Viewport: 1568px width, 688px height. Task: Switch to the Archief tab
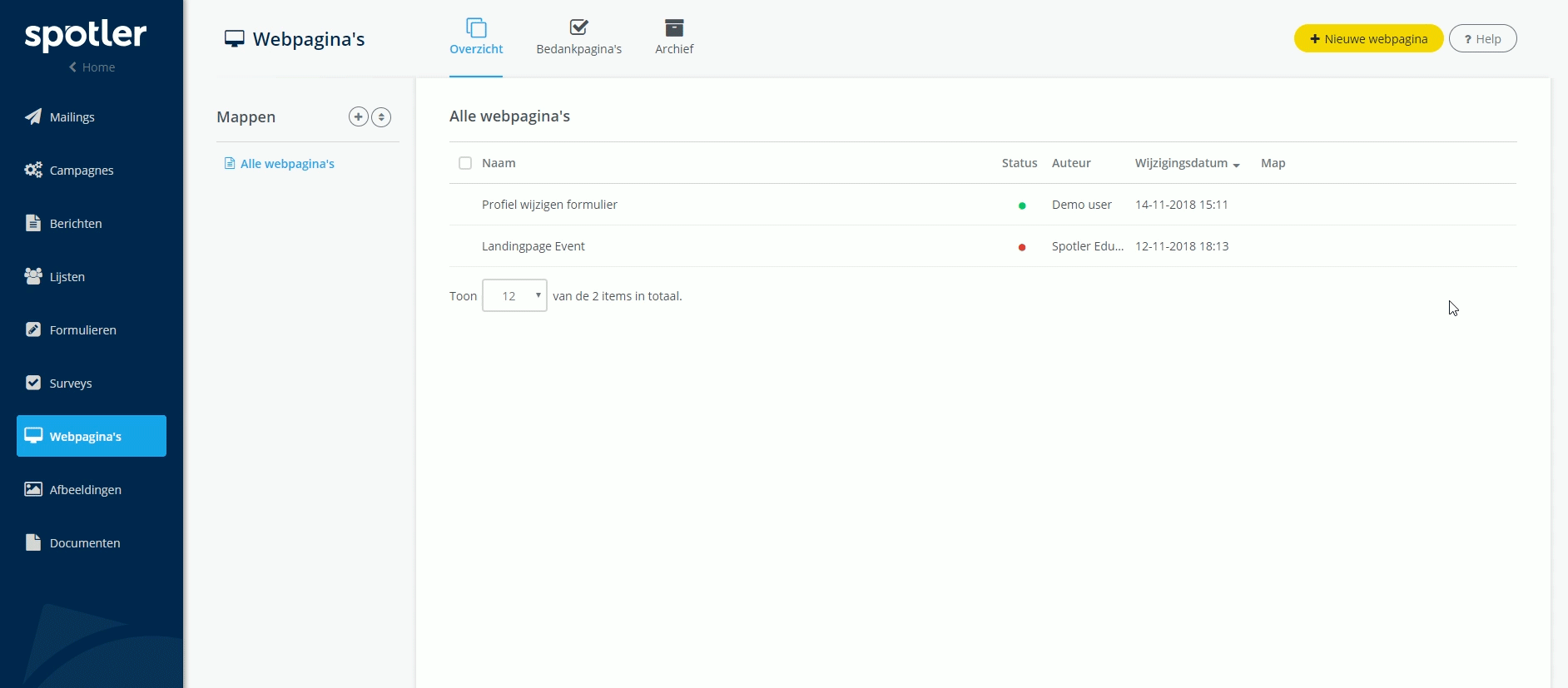(674, 38)
